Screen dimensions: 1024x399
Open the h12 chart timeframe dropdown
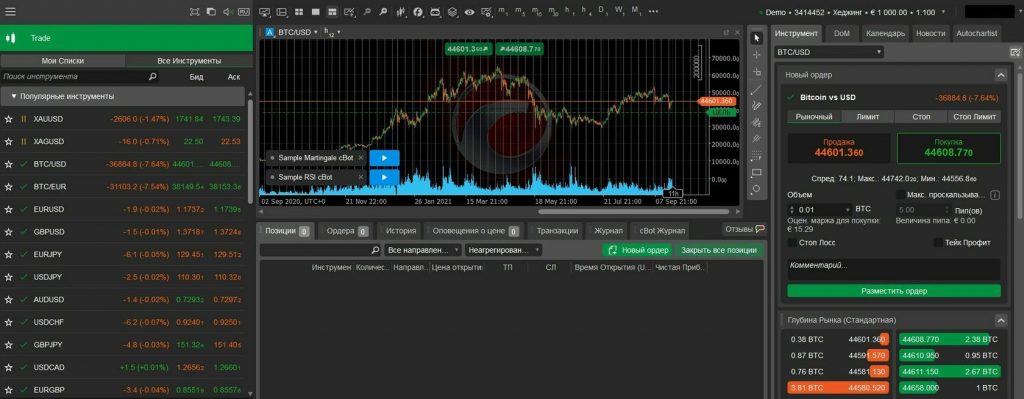[339, 32]
